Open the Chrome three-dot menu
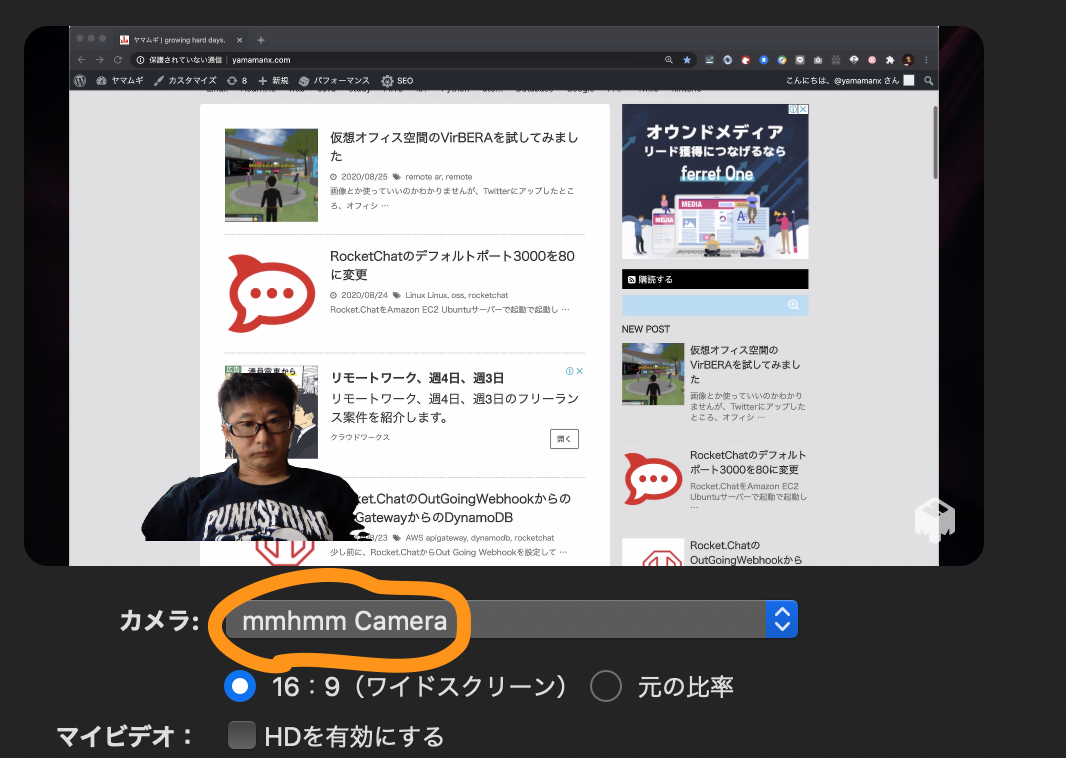The image size is (1066, 758). point(926,60)
